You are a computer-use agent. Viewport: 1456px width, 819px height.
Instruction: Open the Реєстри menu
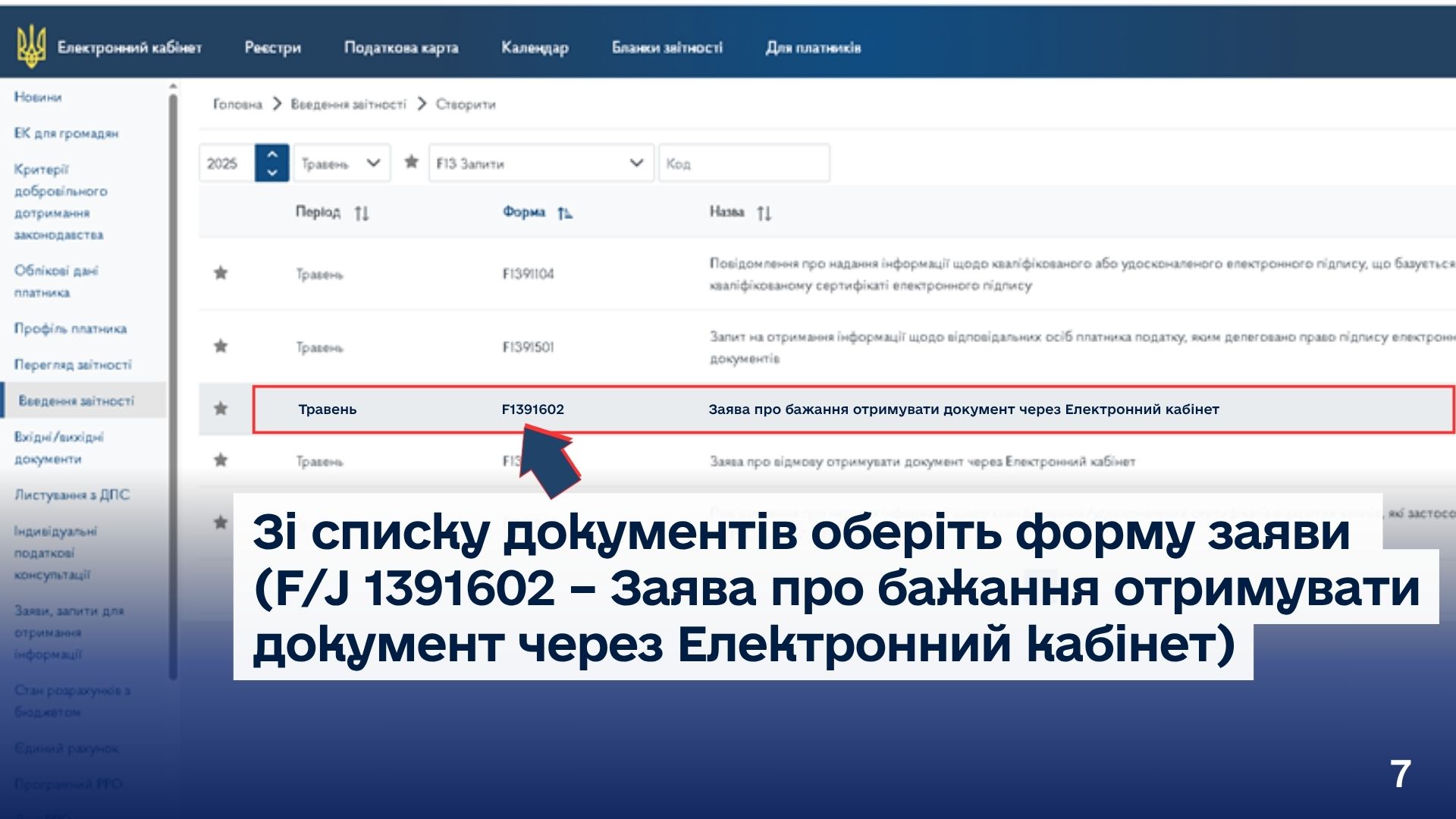[x=273, y=48]
